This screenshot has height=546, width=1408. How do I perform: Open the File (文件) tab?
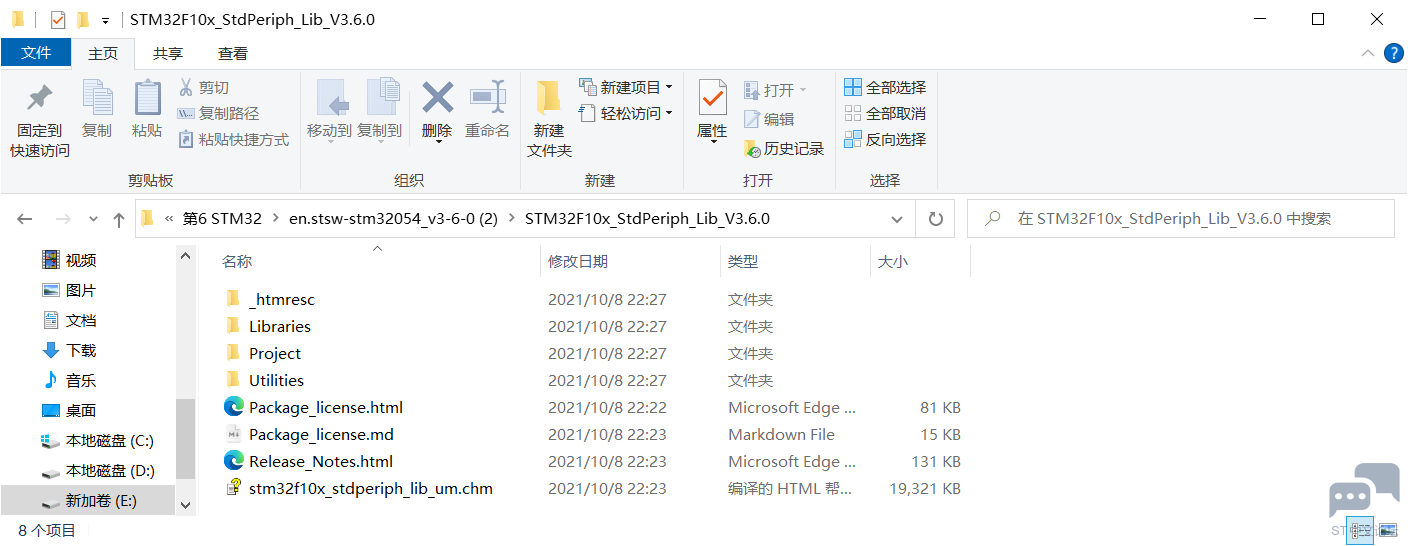click(36, 53)
